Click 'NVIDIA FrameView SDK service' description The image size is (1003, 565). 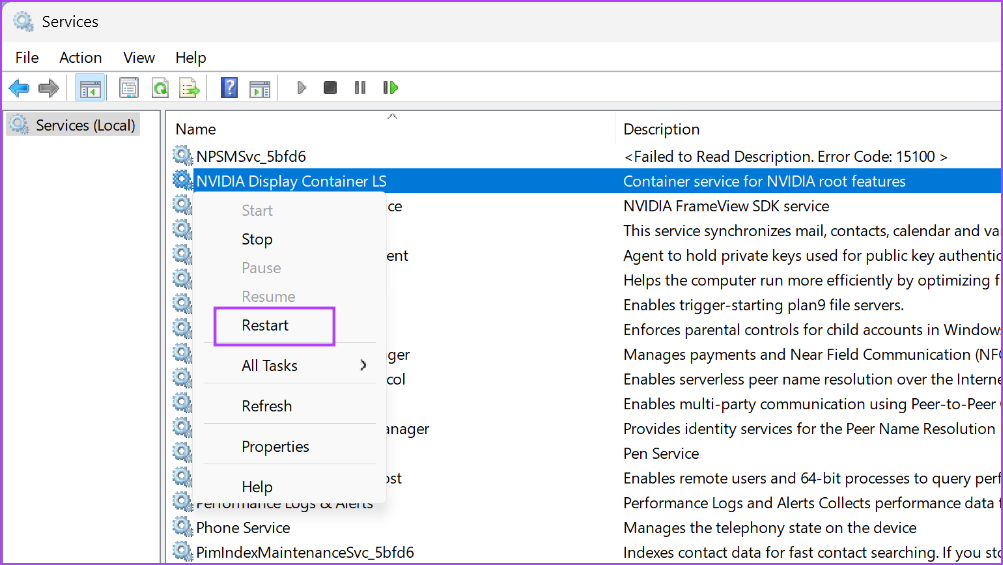pyautogui.click(x=726, y=206)
